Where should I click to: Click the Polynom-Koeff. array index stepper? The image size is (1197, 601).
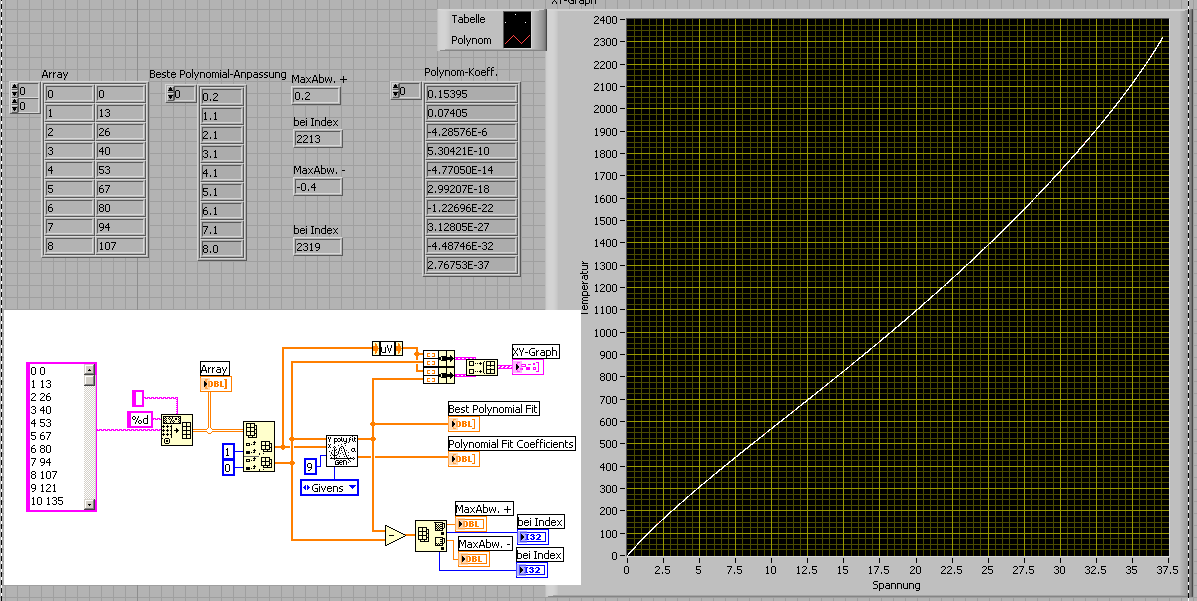[x=394, y=92]
